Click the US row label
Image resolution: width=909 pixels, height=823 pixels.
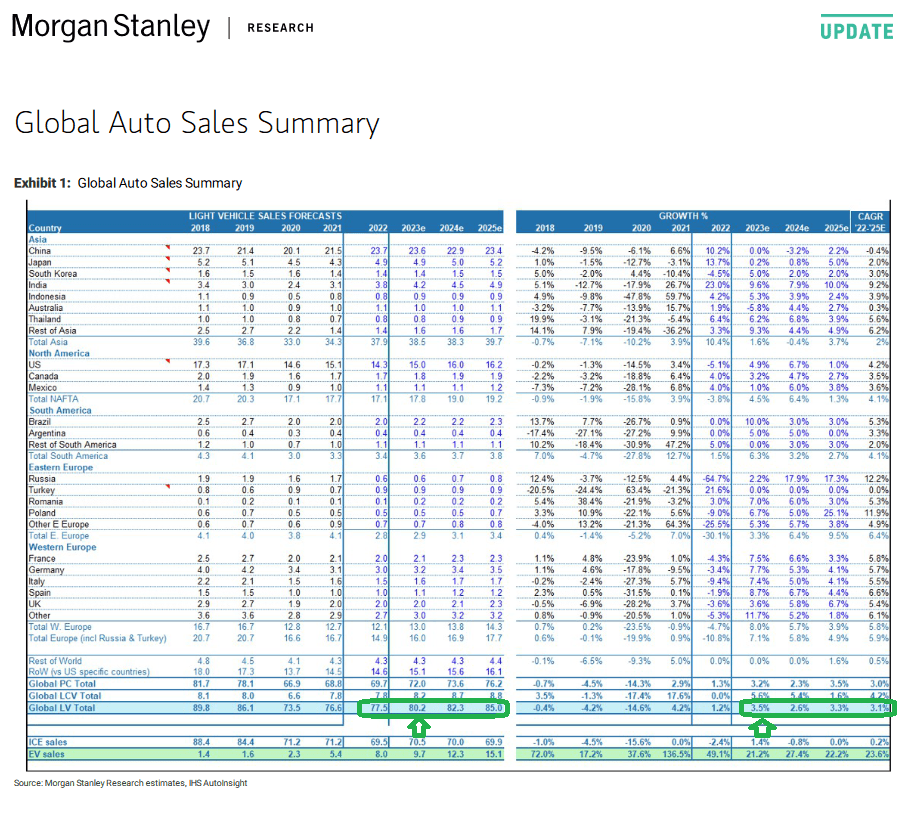35,365
